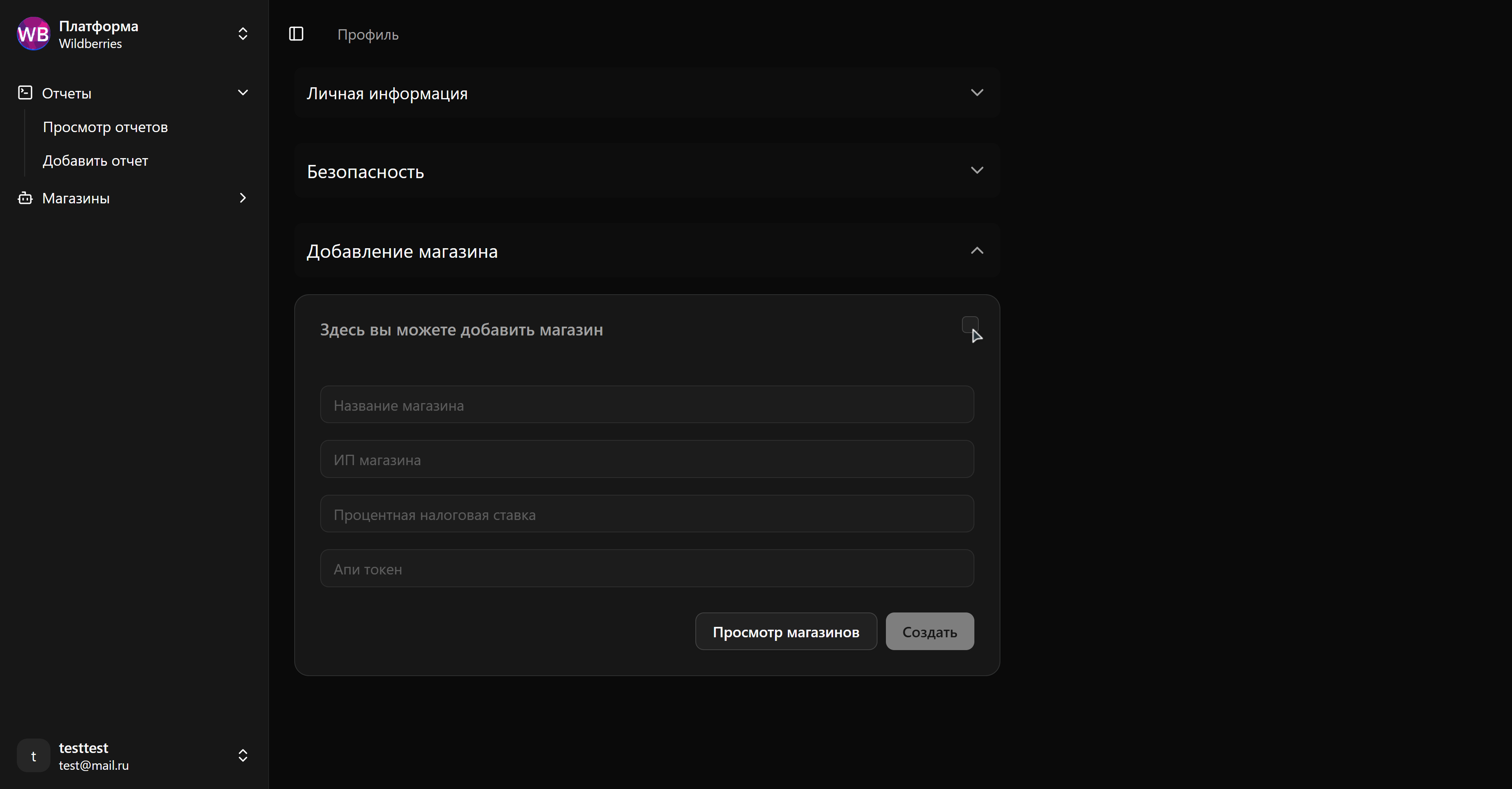The height and width of the screenshot is (789, 1512).
Task: Tick the checkbox beside add-store heading
Action: coord(970,325)
